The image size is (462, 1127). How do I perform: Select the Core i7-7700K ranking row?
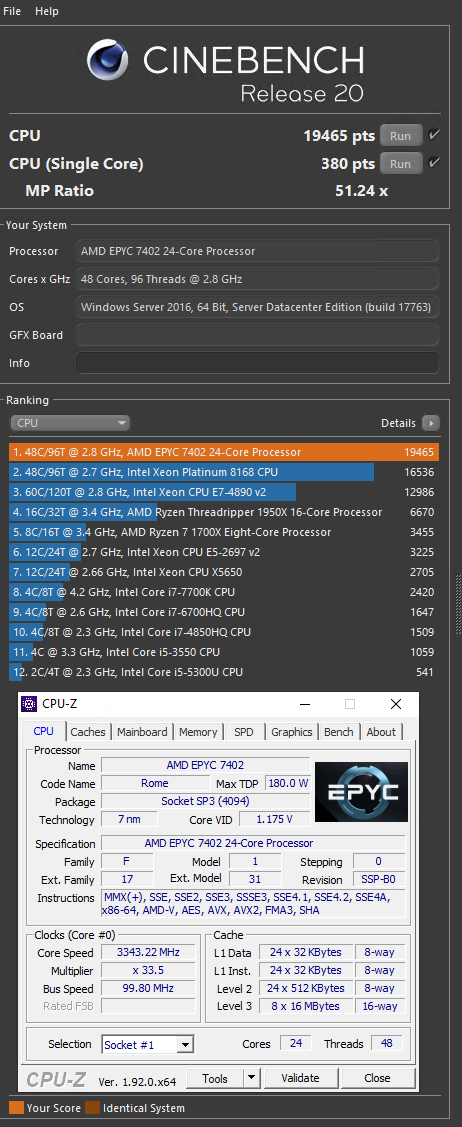[x=223, y=592]
